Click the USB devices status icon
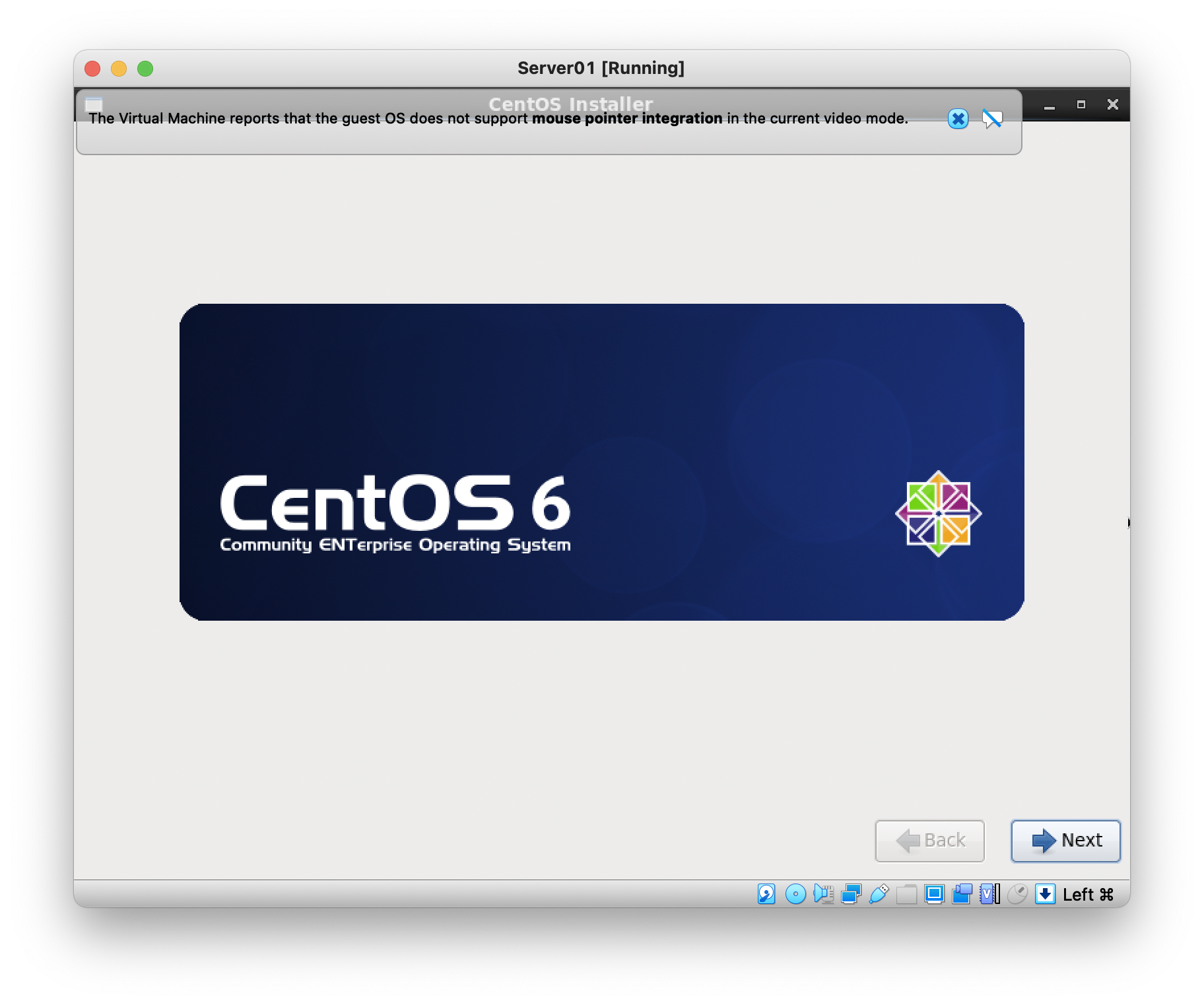1204x1005 pixels. [879, 894]
